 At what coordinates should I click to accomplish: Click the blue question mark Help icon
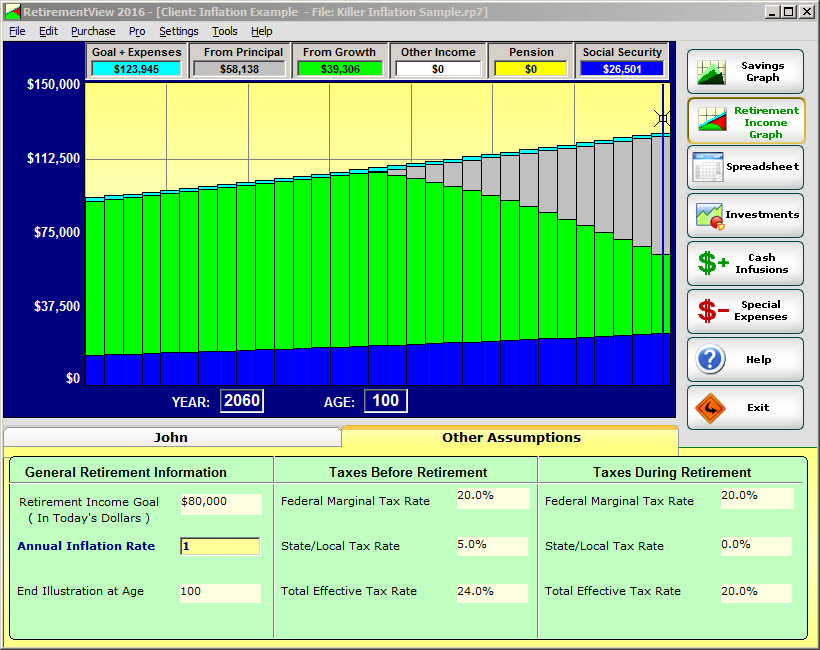(710, 359)
